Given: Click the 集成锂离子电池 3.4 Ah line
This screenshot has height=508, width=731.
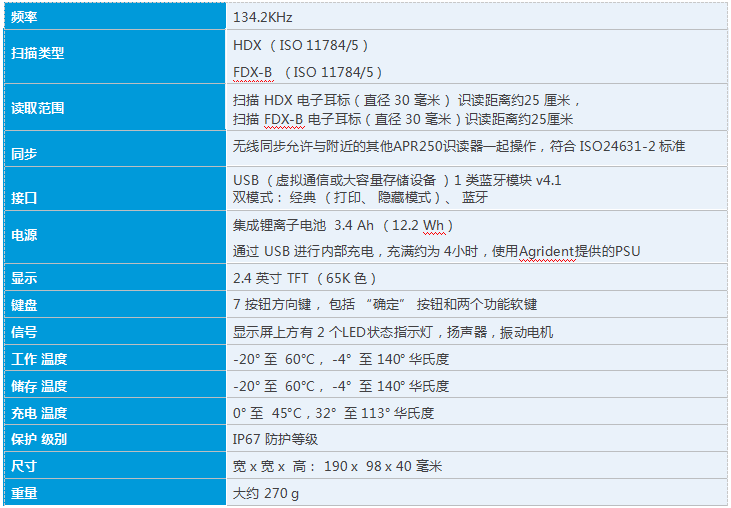Looking at the screenshot, I should [343, 225].
